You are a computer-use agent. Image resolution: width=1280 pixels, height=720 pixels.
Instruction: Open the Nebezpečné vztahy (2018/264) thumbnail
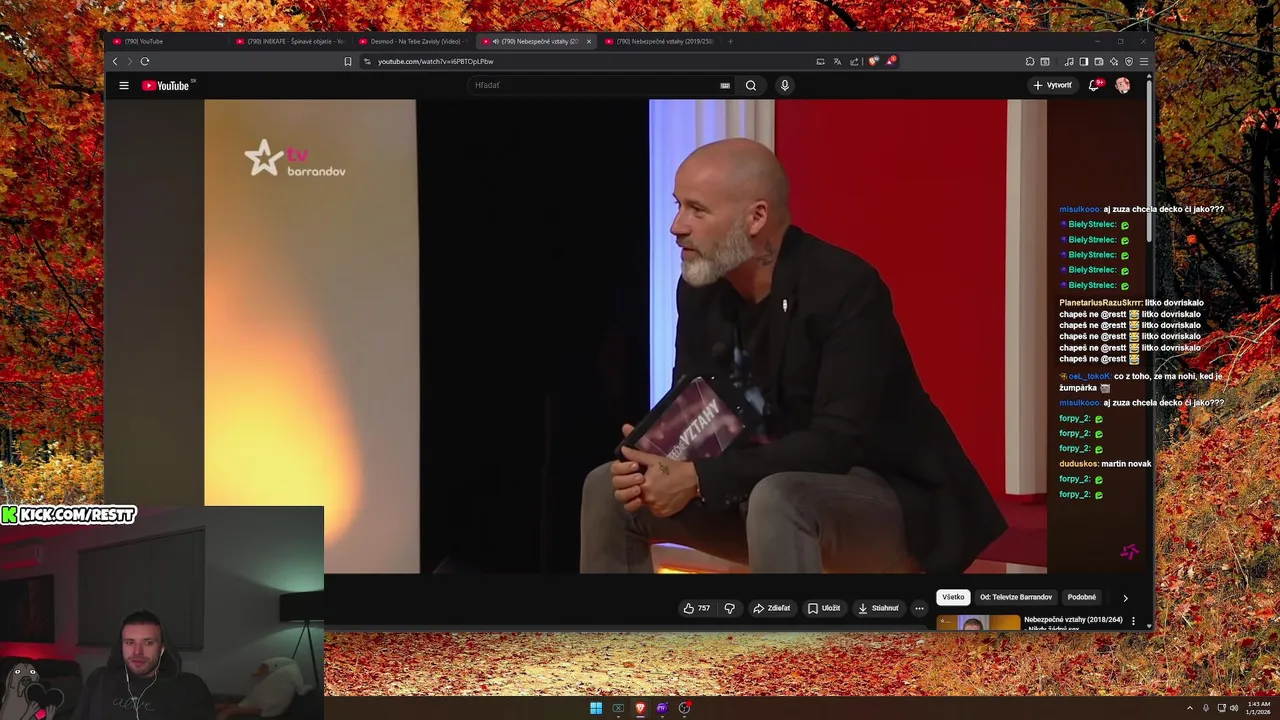pyautogui.click(x=978, y=623)
